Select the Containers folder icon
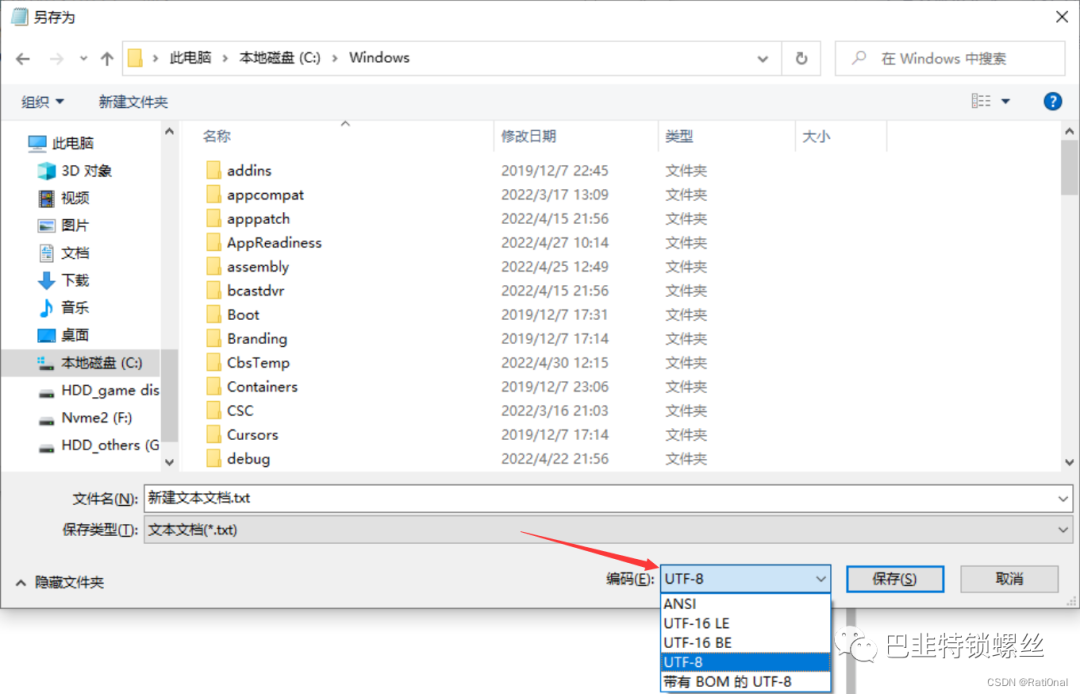Image resolution: width=1080 pixels, height=694 pixels. pyautogui.click(x=214, y=387)
